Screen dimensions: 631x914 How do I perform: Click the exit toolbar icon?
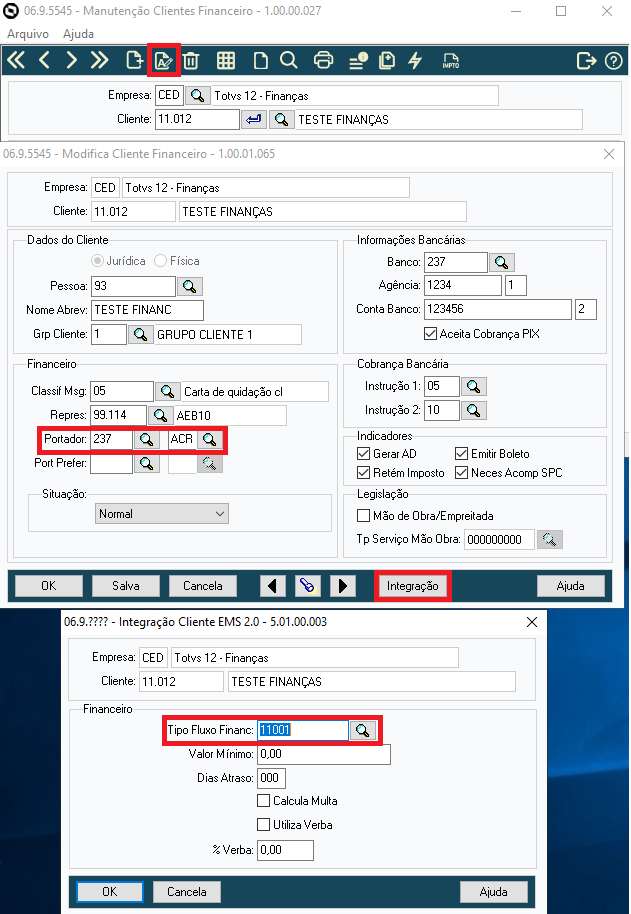pyautogui.click(x=586, y=60)
